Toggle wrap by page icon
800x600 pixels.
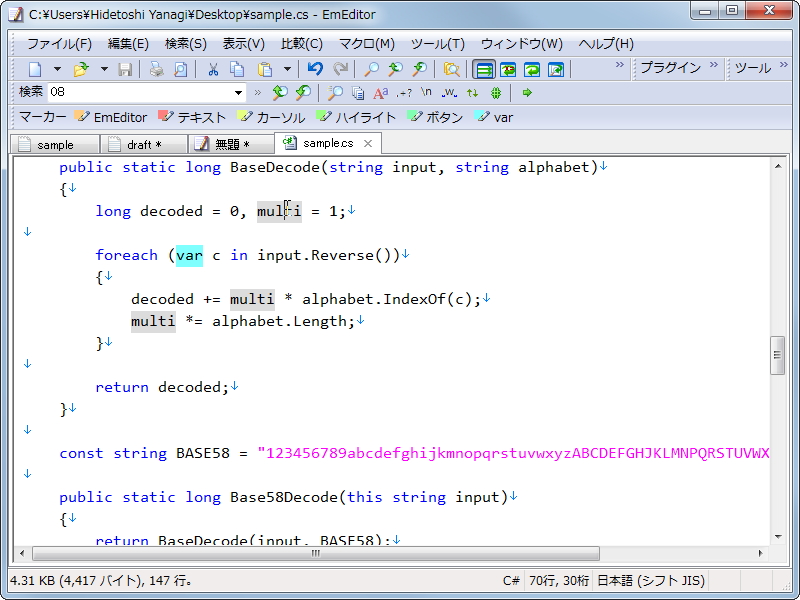point(556,69)
